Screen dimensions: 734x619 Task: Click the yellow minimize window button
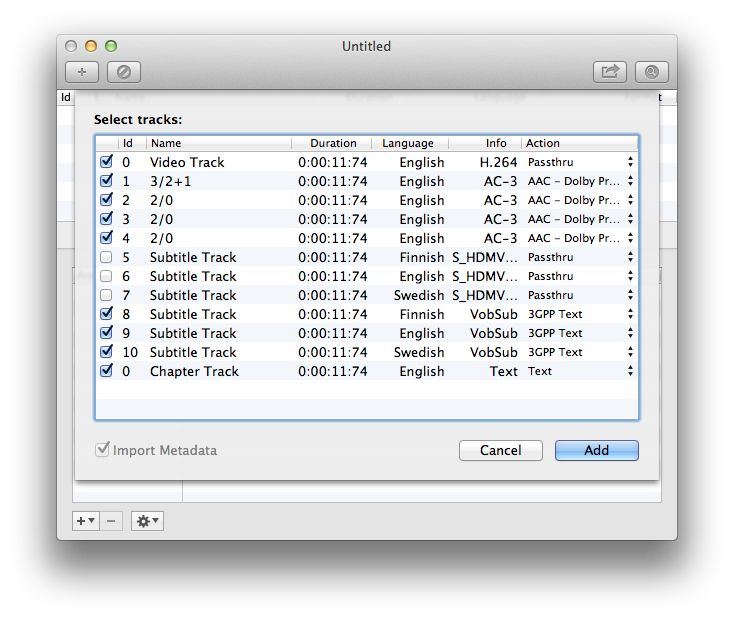[x=91, y=46]
